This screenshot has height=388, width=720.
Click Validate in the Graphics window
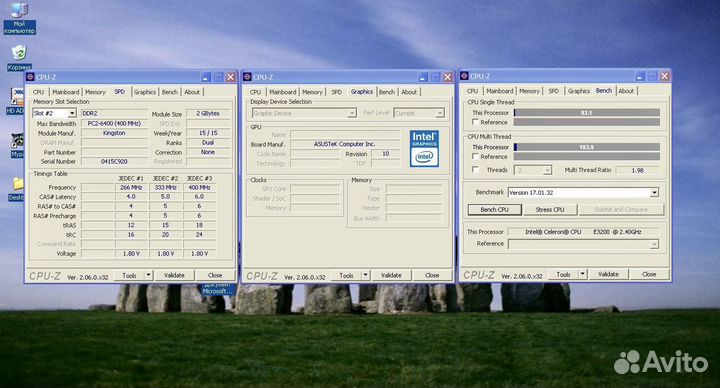(x=391, y=276)
